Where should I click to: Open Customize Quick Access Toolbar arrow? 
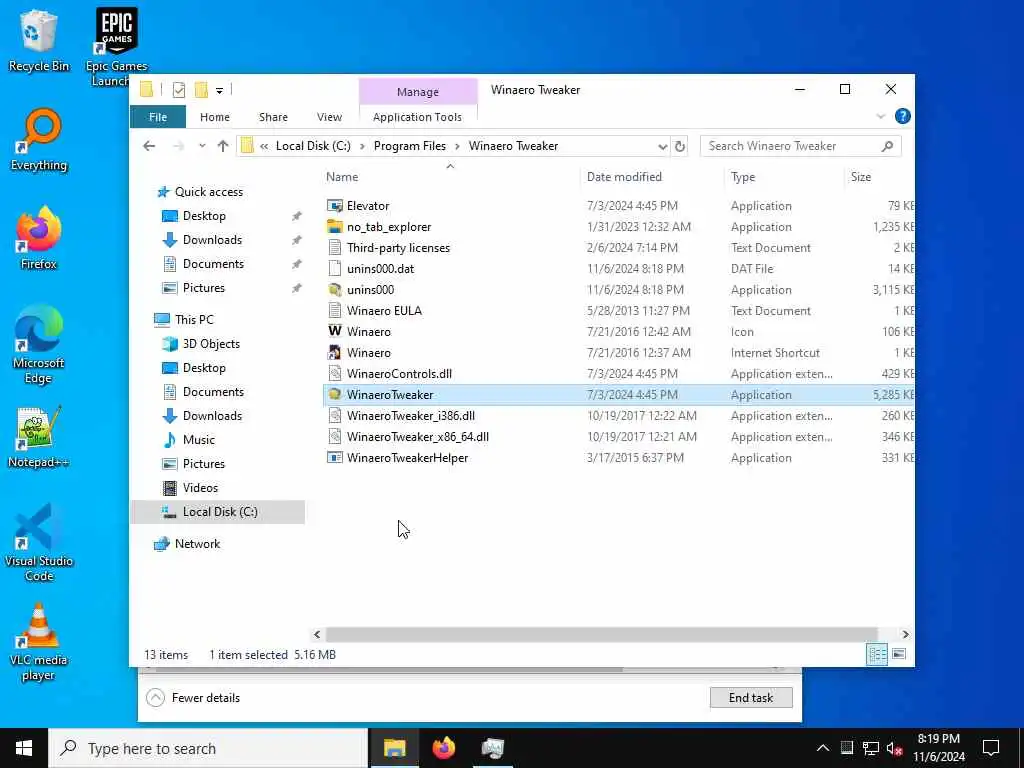pyautogui.click(x=219, y=90)
